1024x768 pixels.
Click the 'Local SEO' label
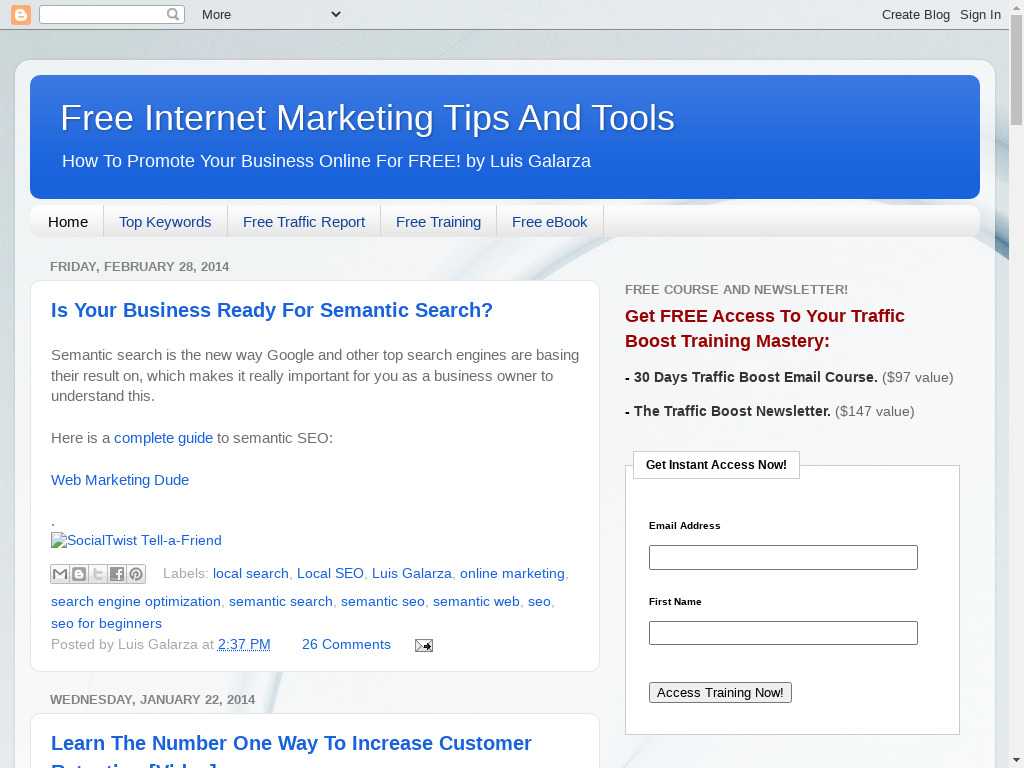pyautogui.click(x=330, y=573)
